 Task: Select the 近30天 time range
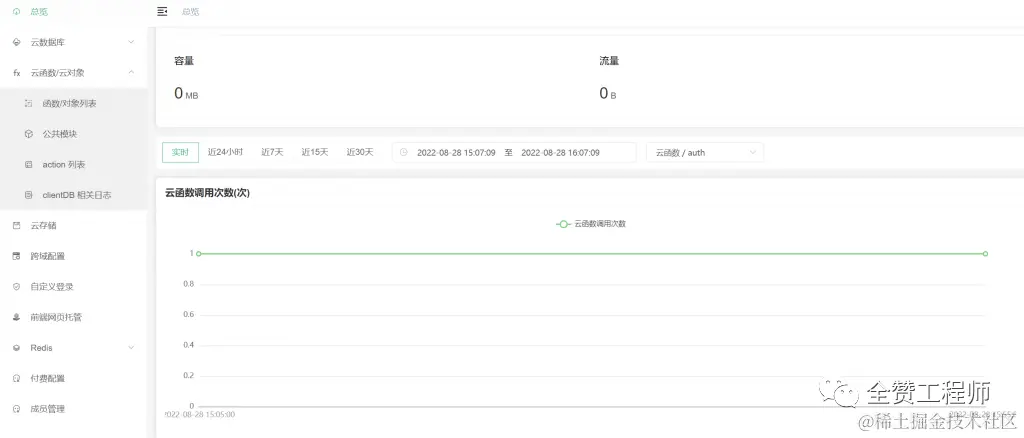[x=360, y=152]
